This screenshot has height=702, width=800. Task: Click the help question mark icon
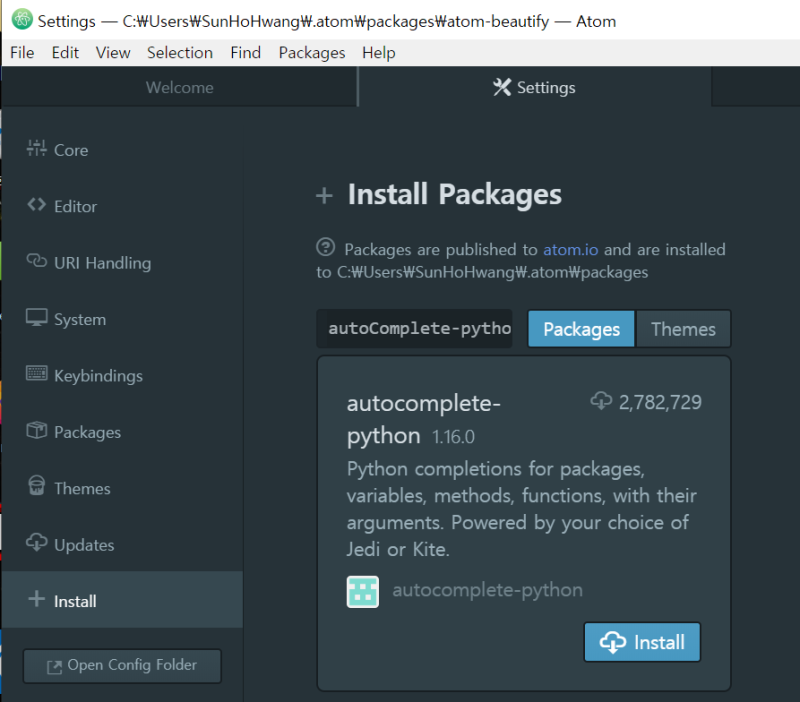tap(326, 247)
